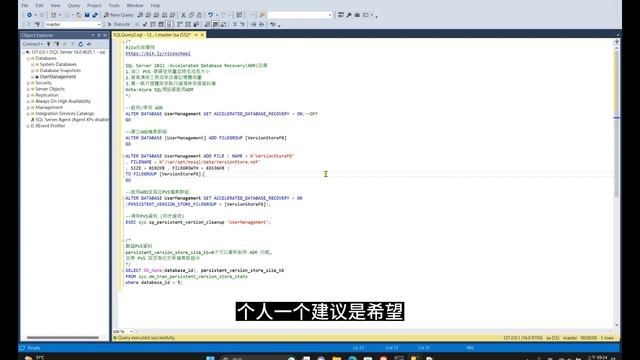Collapse the Databases tree node

click(28, 58)
